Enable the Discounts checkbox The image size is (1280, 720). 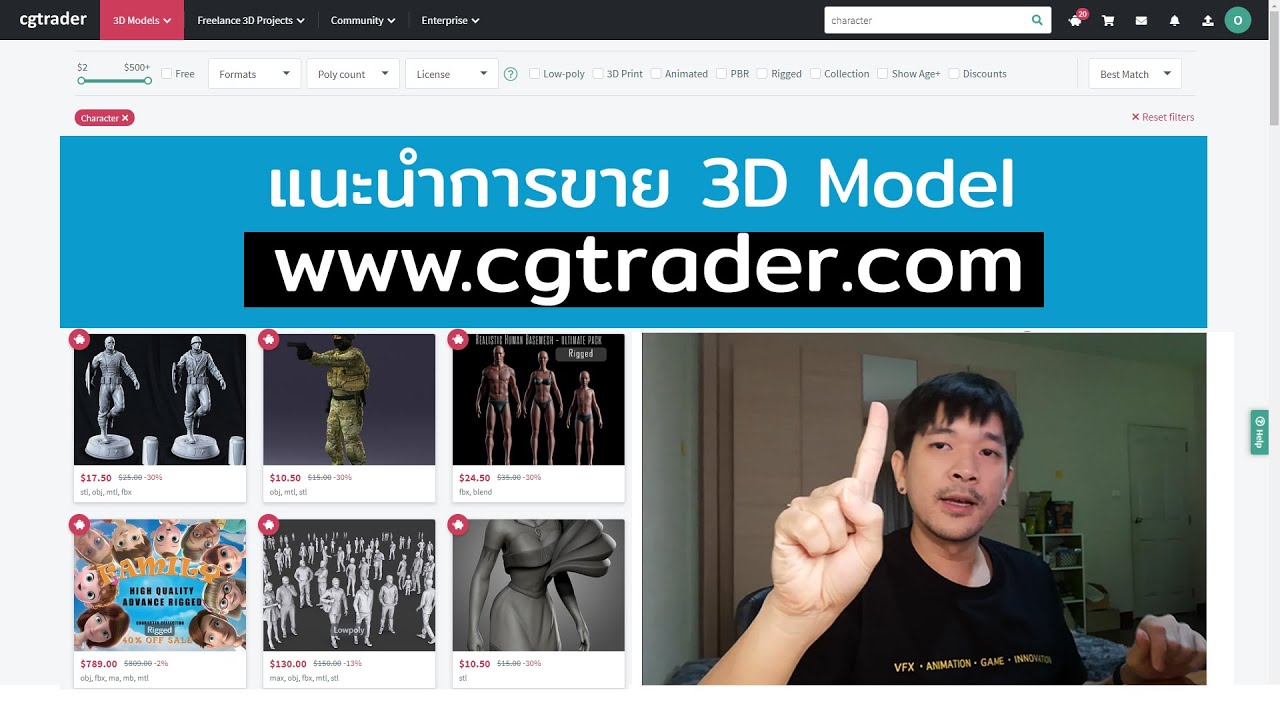(954, 74)
